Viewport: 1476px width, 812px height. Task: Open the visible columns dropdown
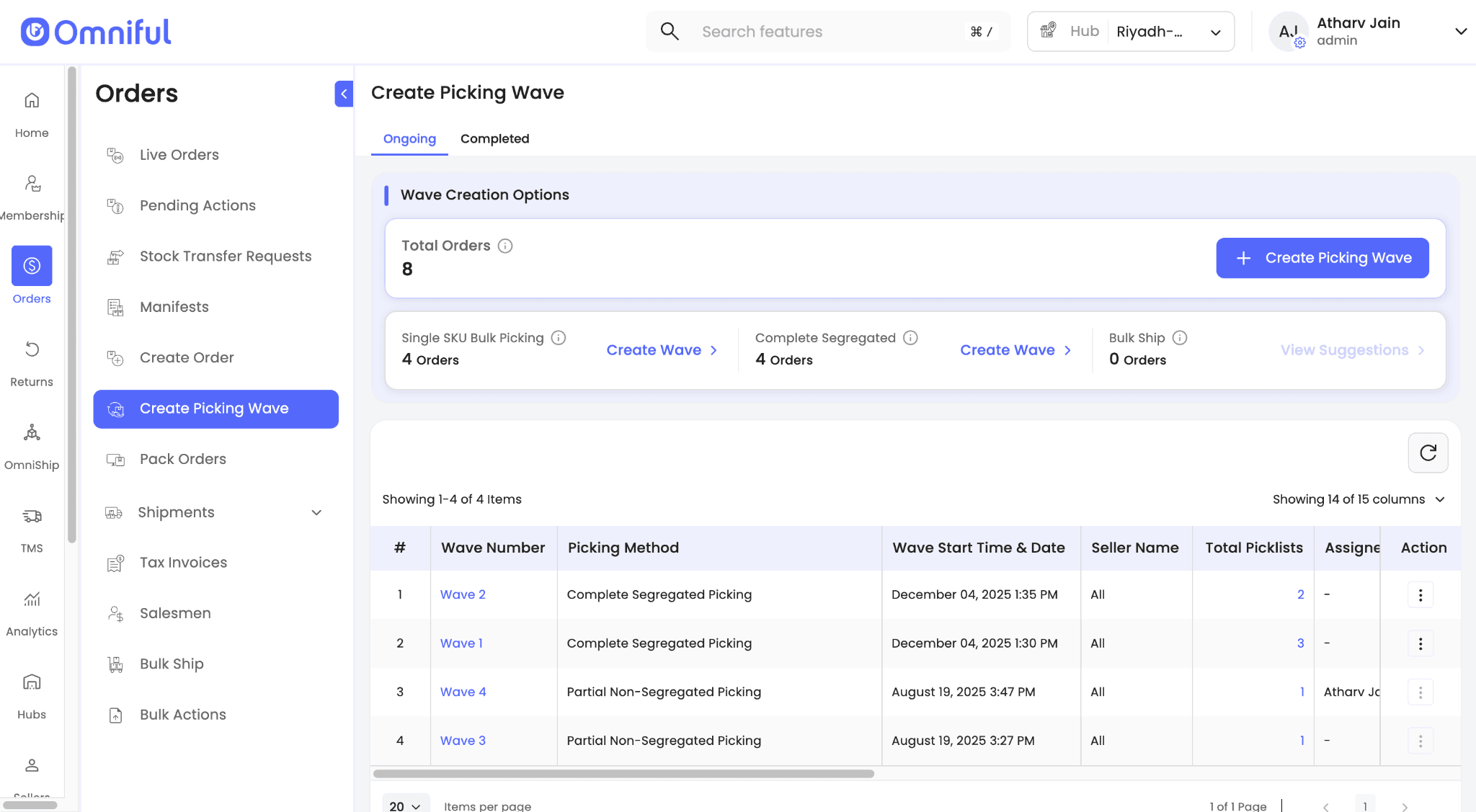coord(1359,499)
